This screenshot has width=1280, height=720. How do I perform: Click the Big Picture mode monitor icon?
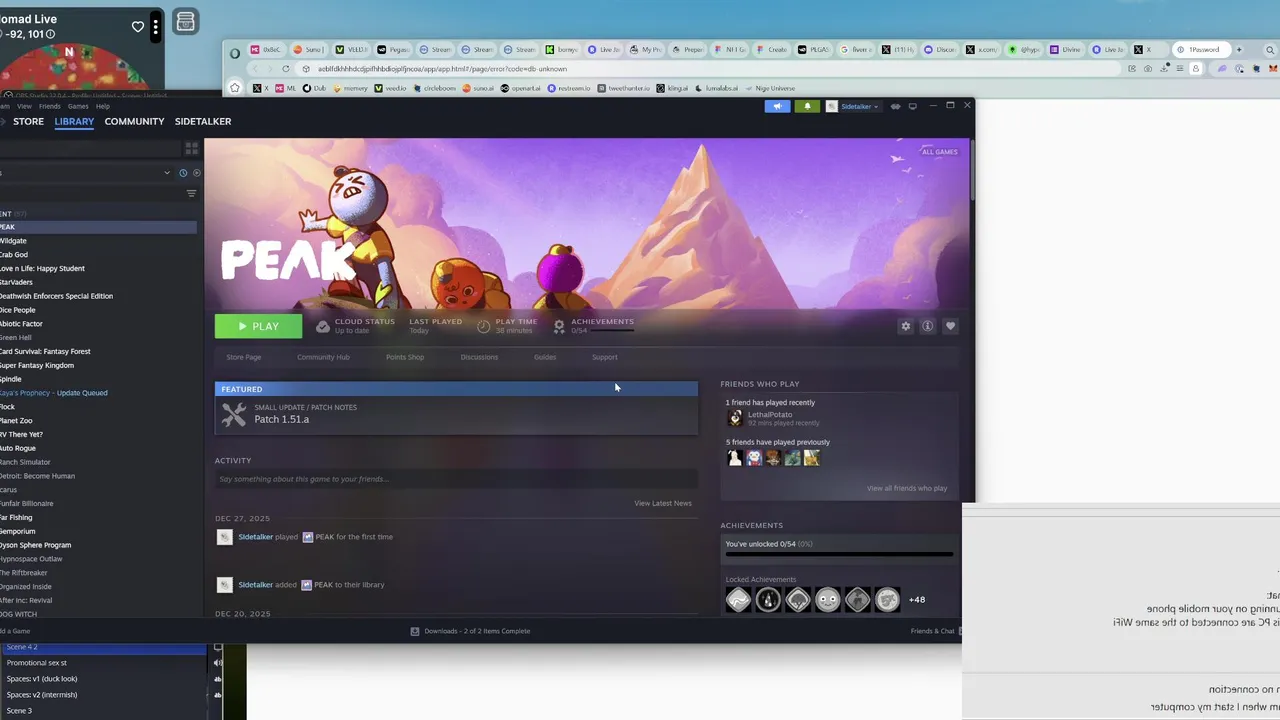(x=912, y=106)
